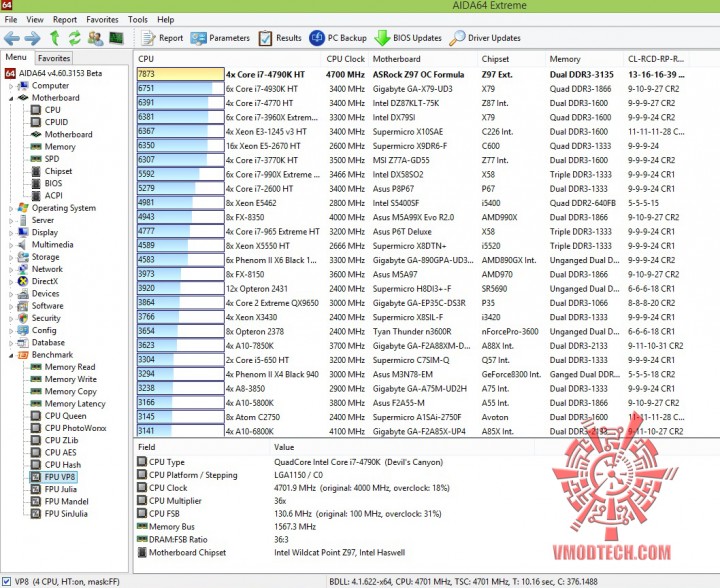Start PC Backup from the toolbar
This screenshot has width=720, height=588.
pyautogui.click(x=338, y=38)
